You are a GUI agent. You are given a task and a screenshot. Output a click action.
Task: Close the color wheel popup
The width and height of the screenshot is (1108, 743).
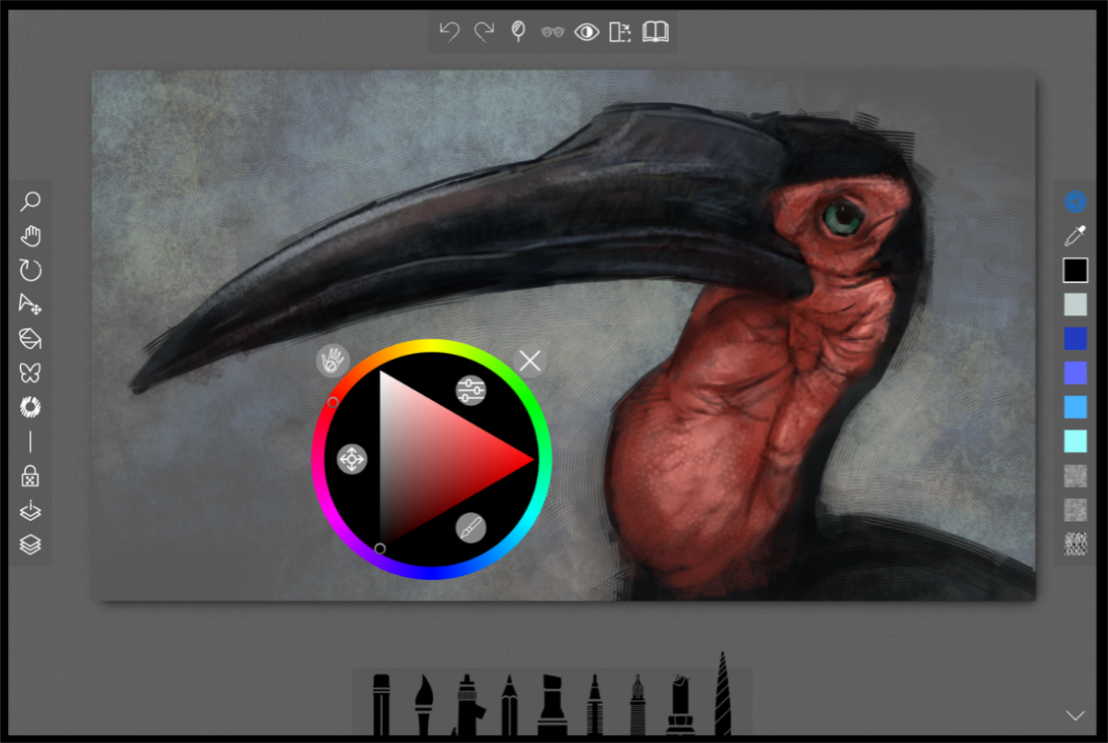530,361
